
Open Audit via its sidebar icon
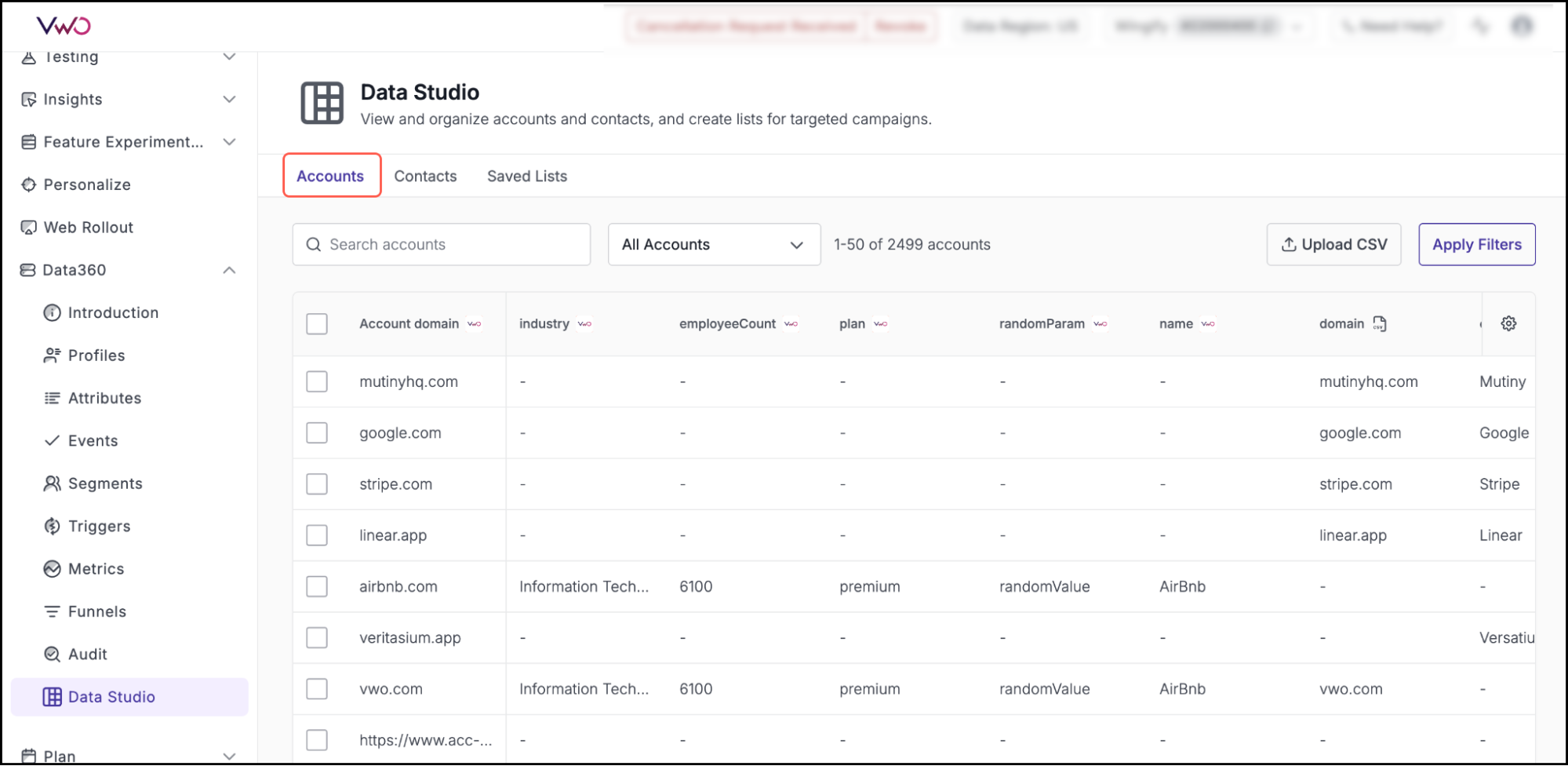52,655
